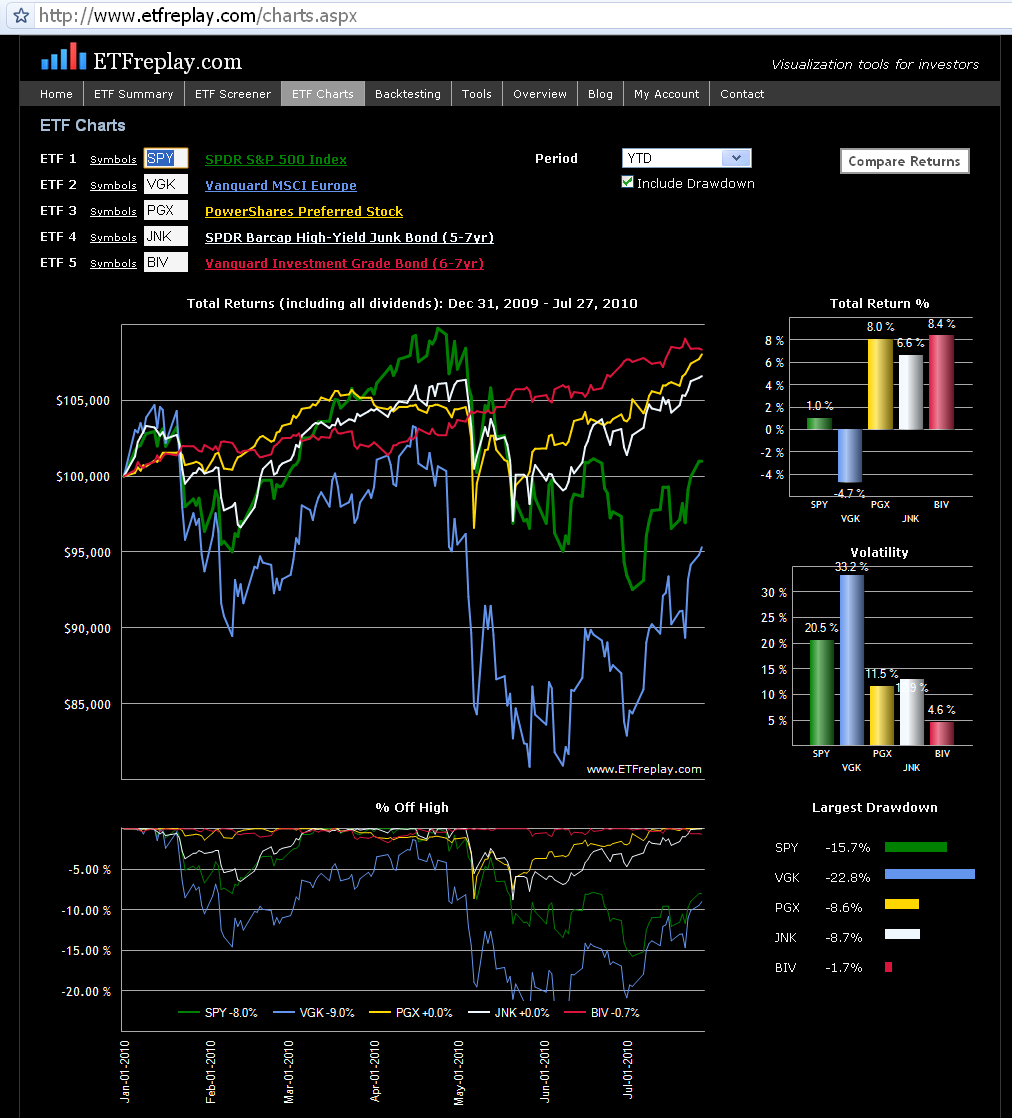Viewport: 1012px width, 1118px height.
Task: Click the Symbols link for ETF 2
Action: point(113,185)
